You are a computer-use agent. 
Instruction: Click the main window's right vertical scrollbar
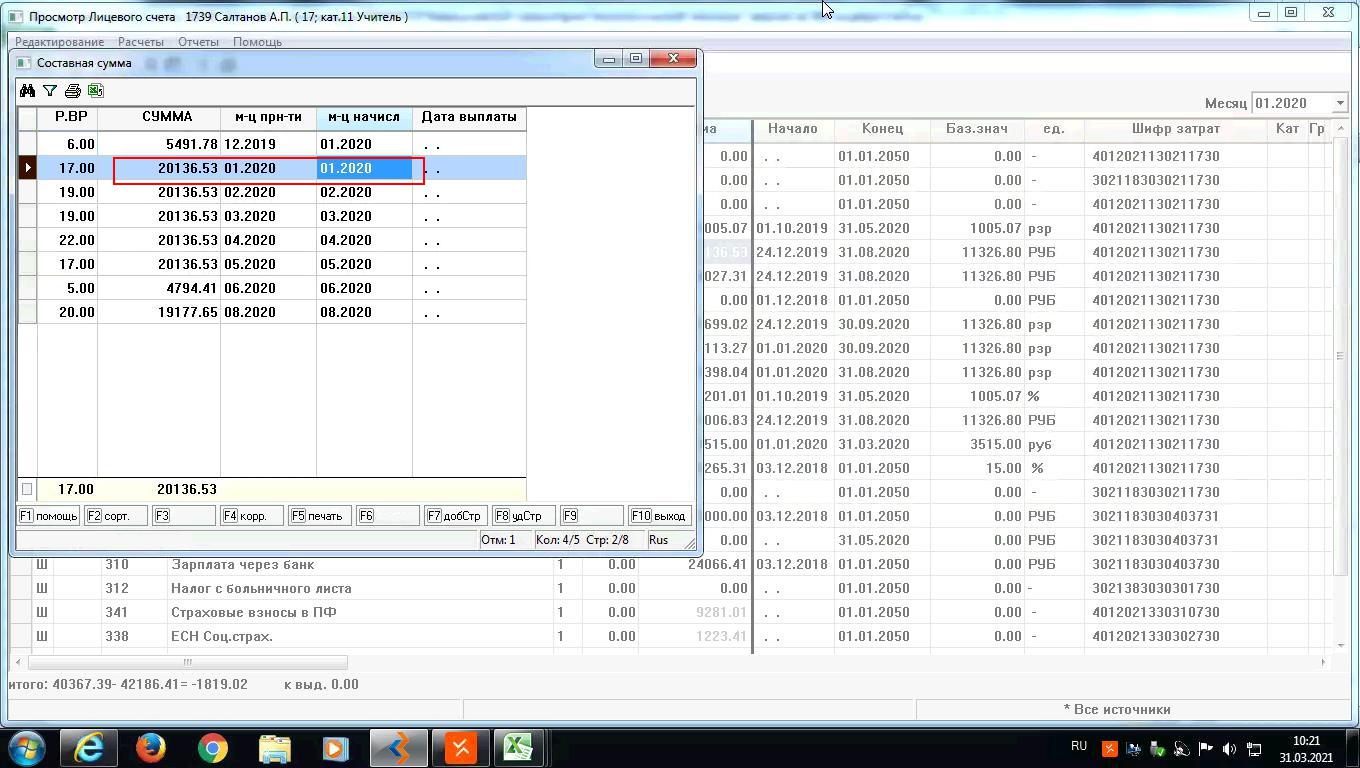click(1340, 355)
